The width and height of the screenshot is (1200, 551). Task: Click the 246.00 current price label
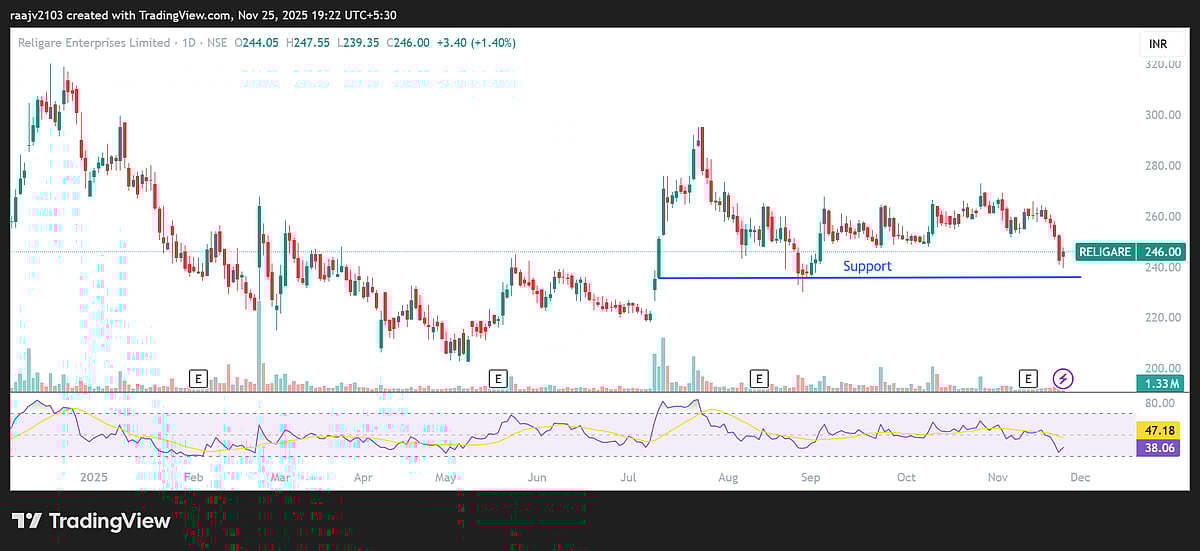pos(1162,252)
